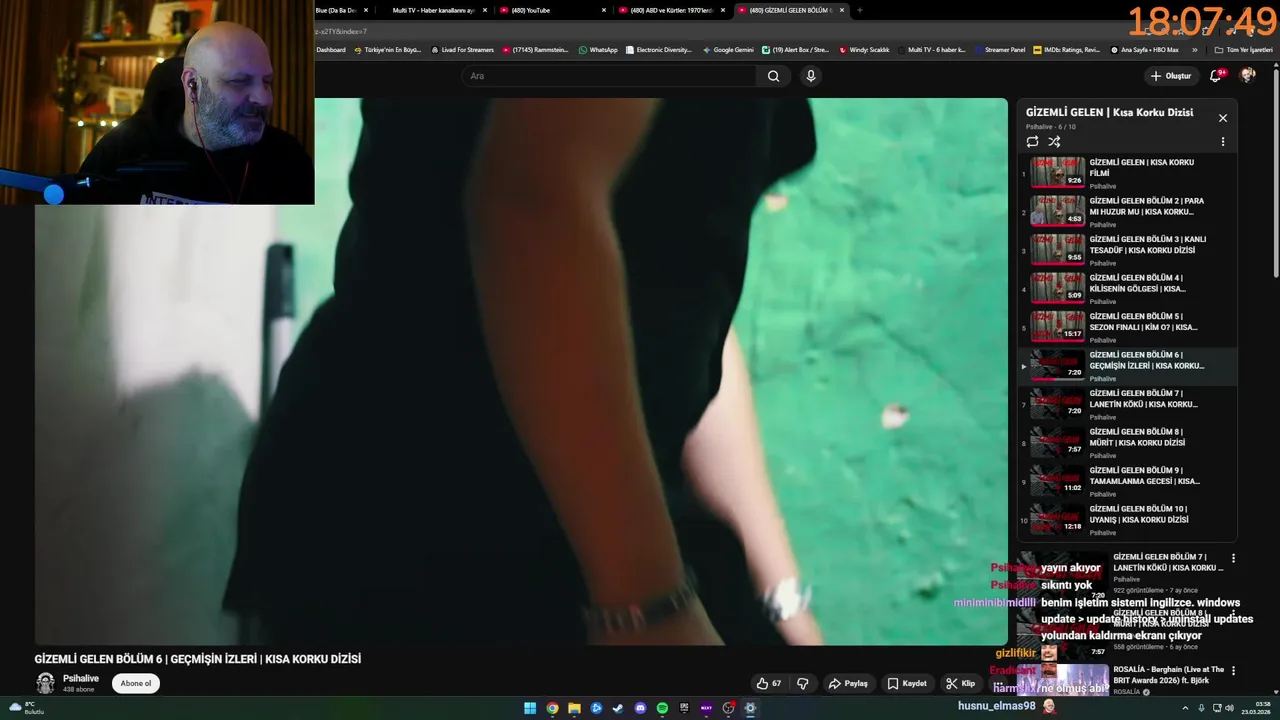Open Chrome from the taskbar

point(552,708)
